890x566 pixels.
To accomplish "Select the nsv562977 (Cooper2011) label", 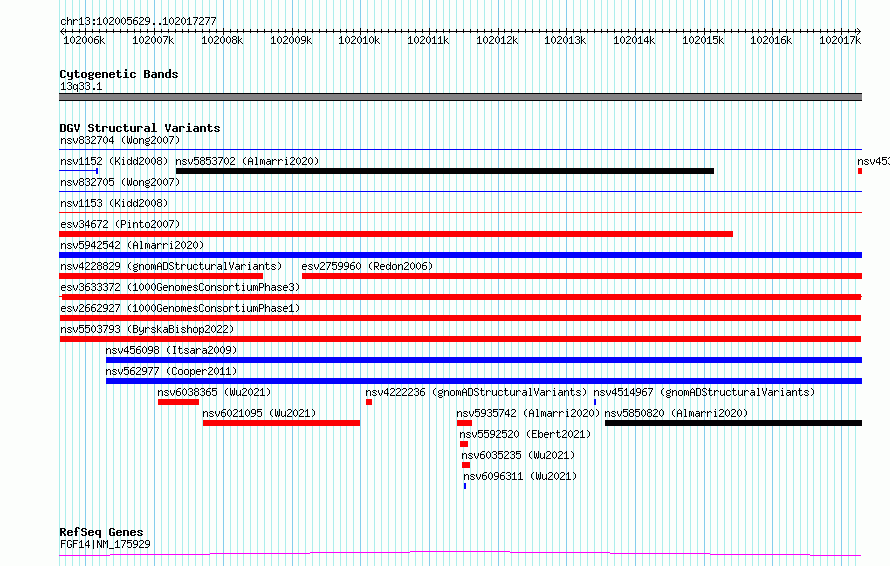I will [171, 371].
